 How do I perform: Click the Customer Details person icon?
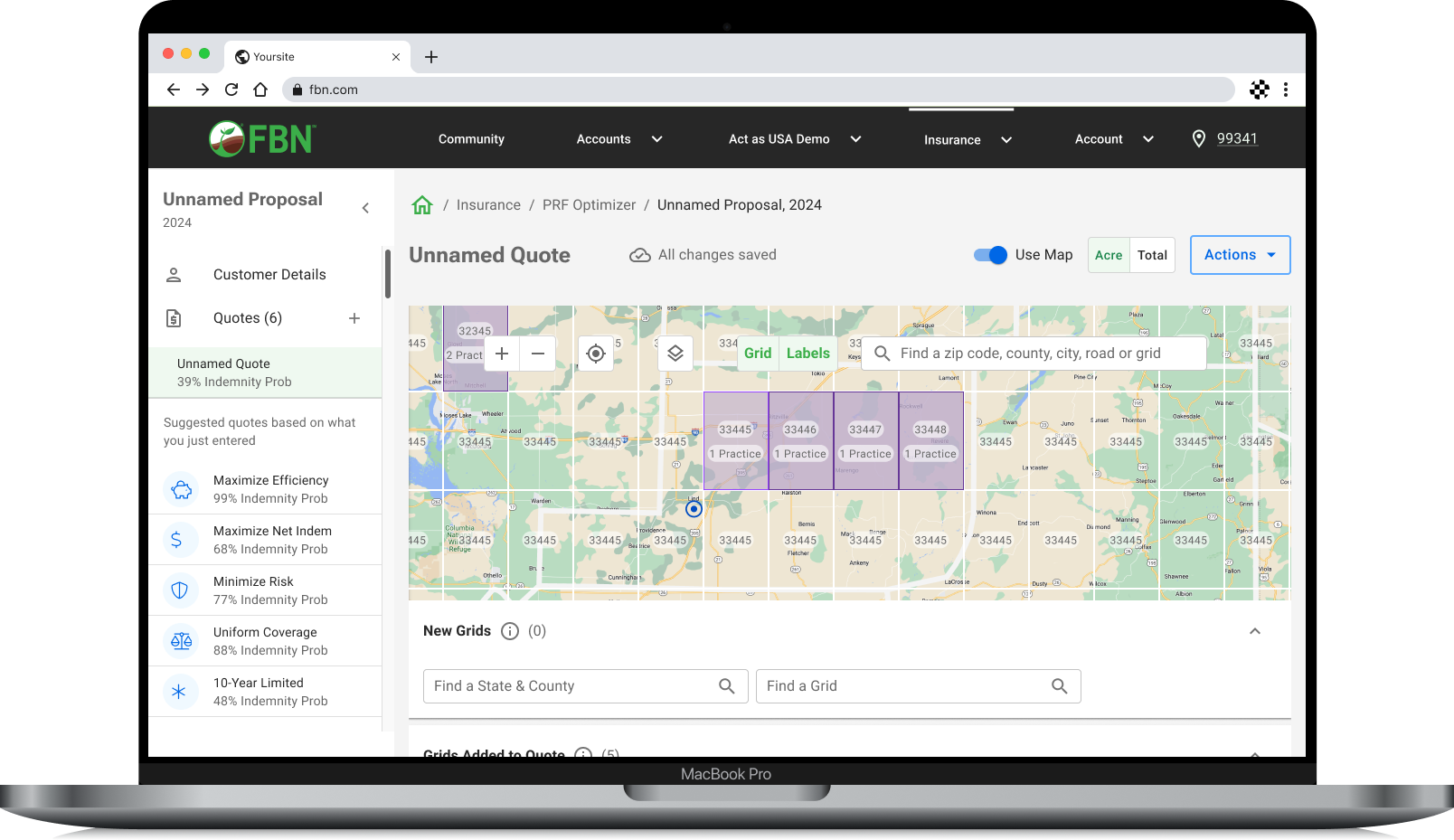click(174, 275)
